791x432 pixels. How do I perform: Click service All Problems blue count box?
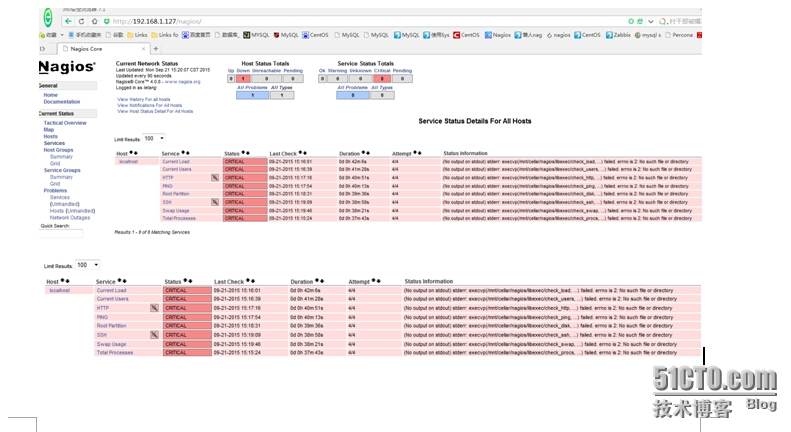[x=353, y=95]
